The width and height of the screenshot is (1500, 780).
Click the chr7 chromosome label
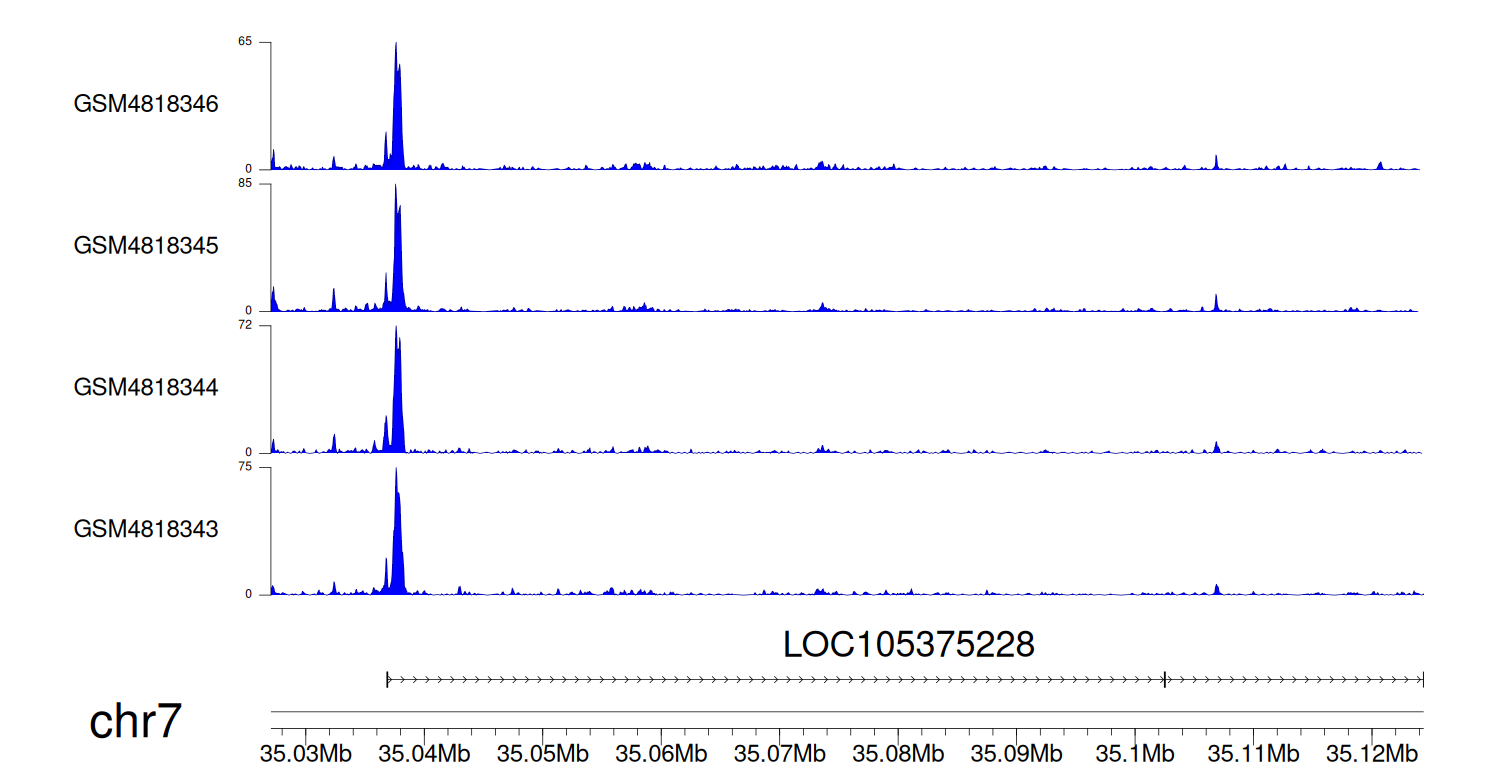pyautogui.click(x=135, y=722)
